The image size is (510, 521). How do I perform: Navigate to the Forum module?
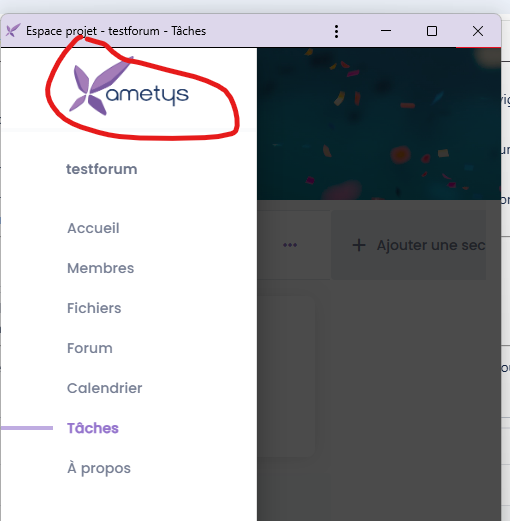tap(90, 348)
